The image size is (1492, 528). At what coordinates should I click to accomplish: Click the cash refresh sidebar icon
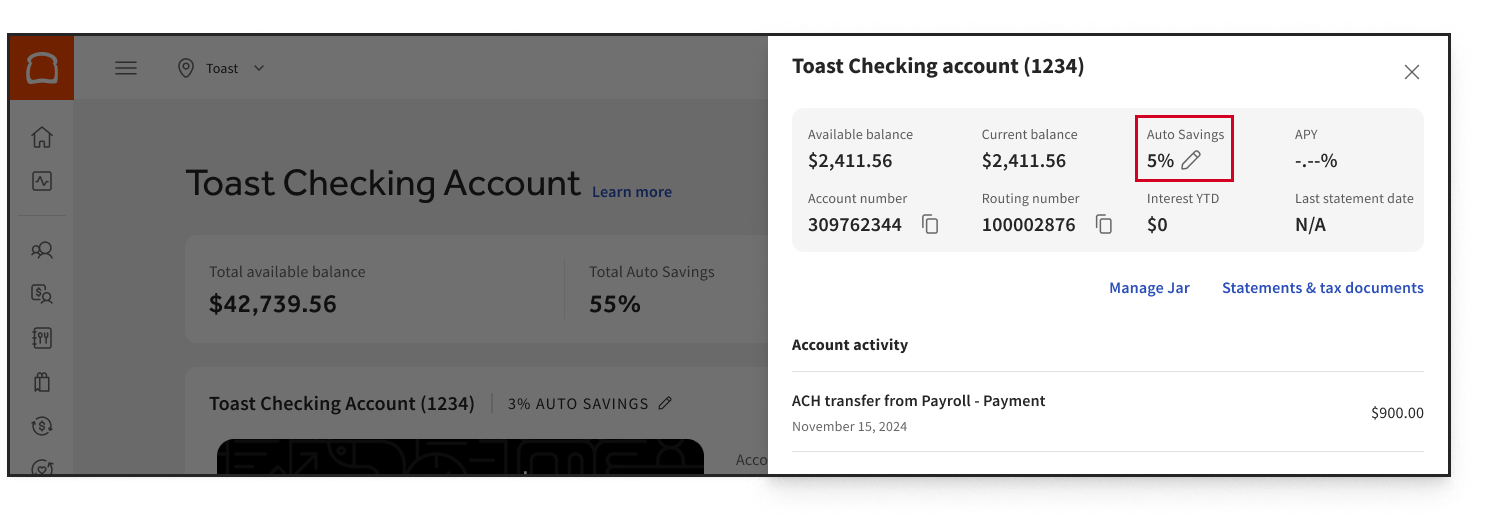(42, 425)
